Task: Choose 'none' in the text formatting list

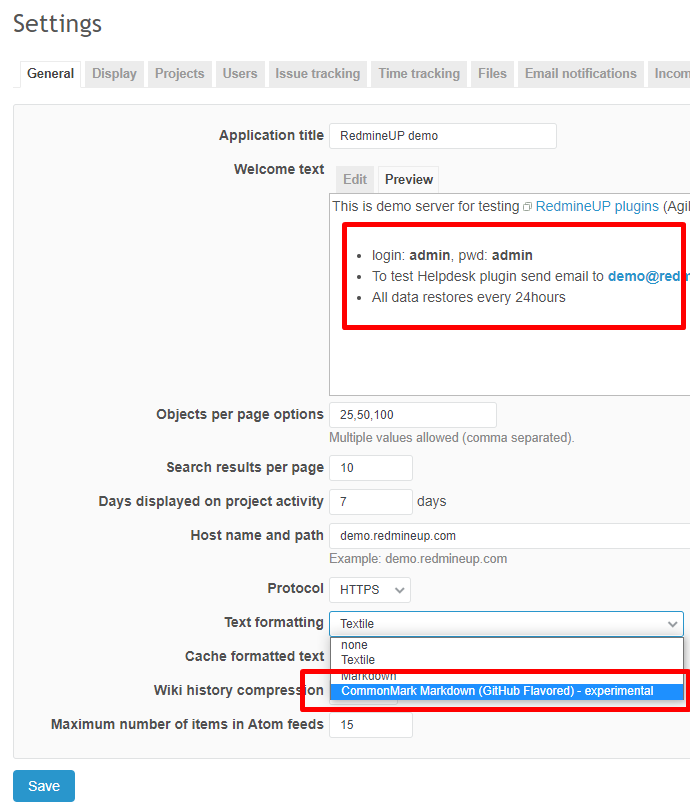Action: [354, 645]
